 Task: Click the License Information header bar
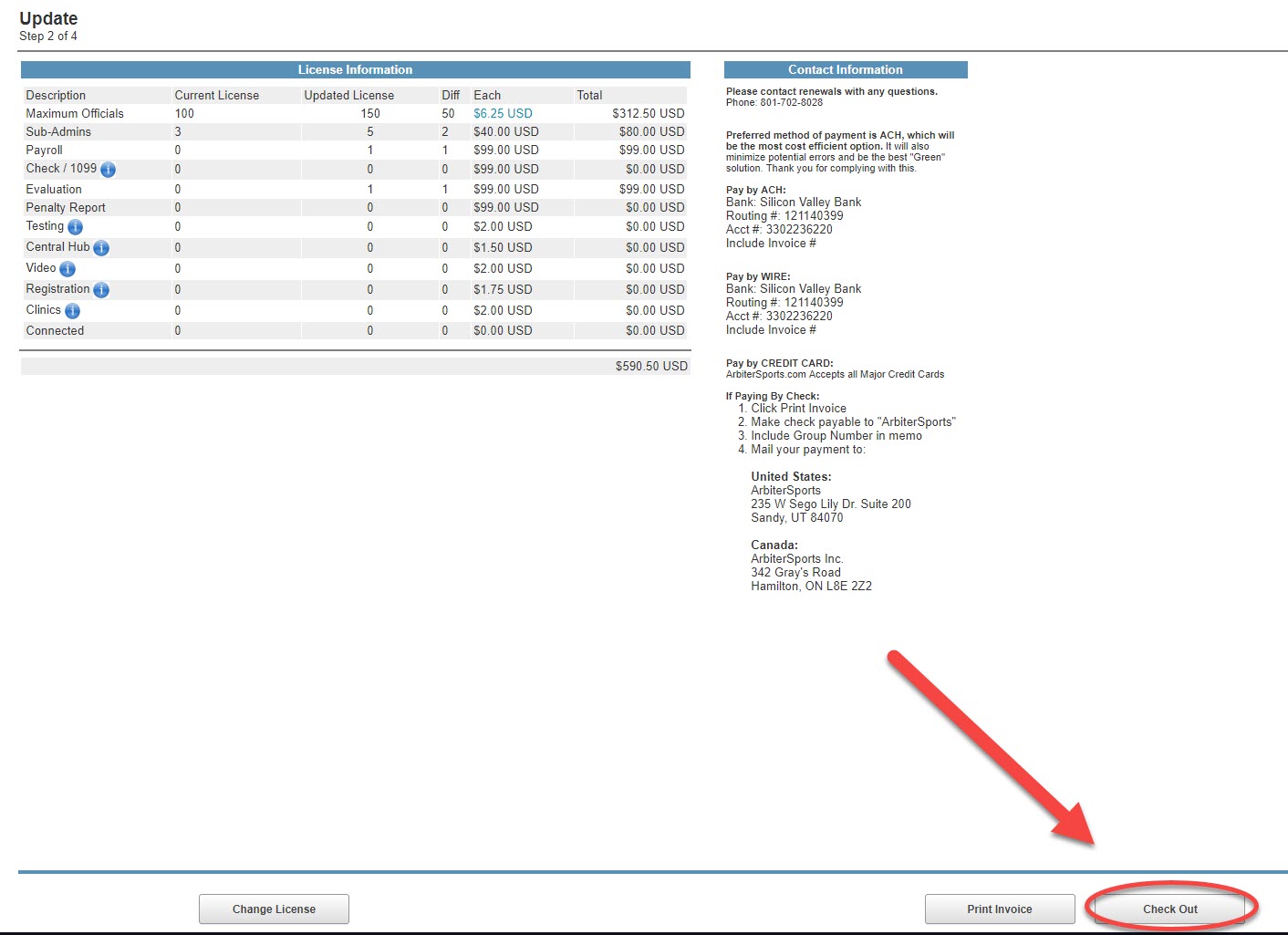coord(355,70)
